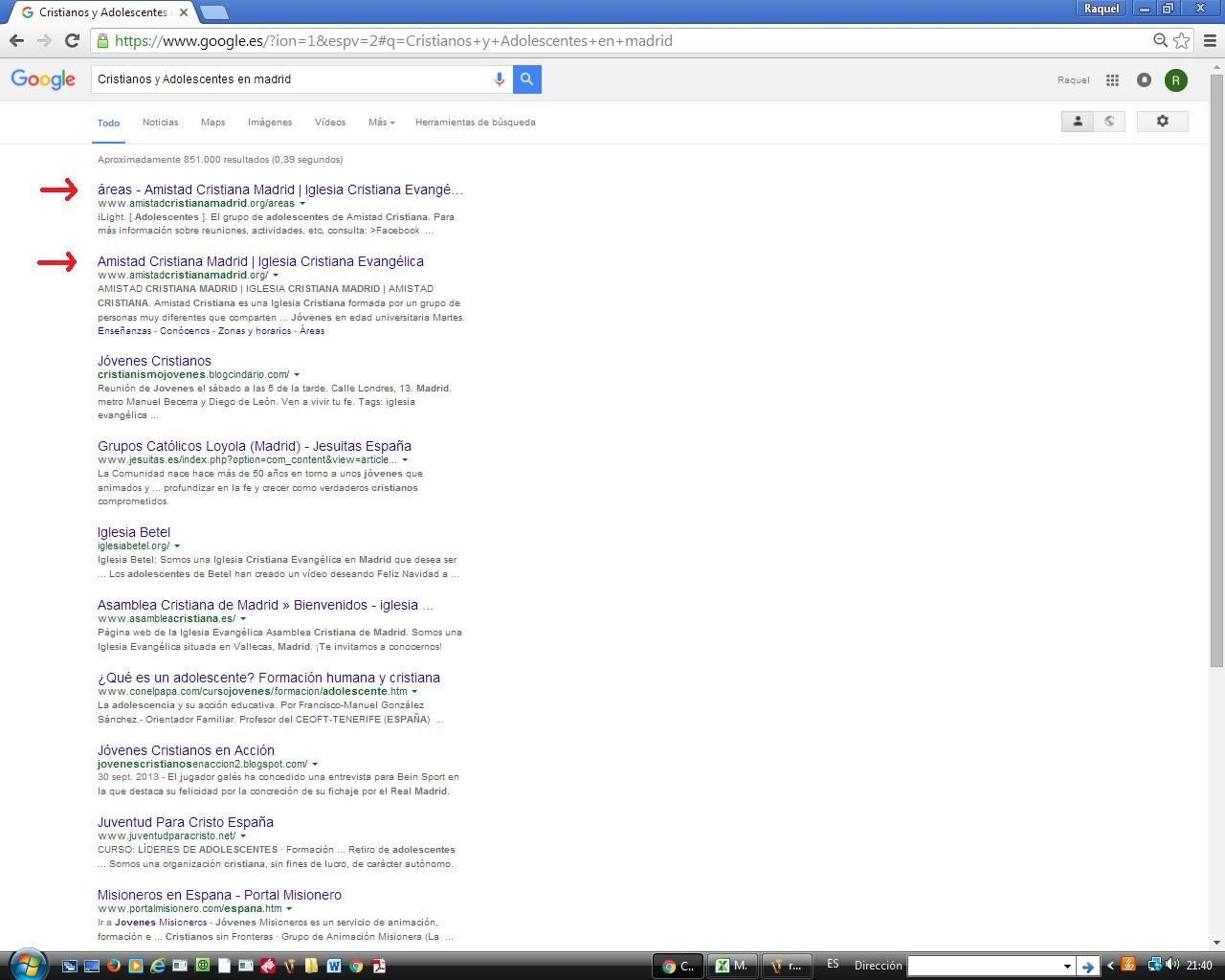Image resolution: width=1225 pixels, height=980 pixels.
Task: Toggle global results globe icon
Action: (x=1109, y=122)
